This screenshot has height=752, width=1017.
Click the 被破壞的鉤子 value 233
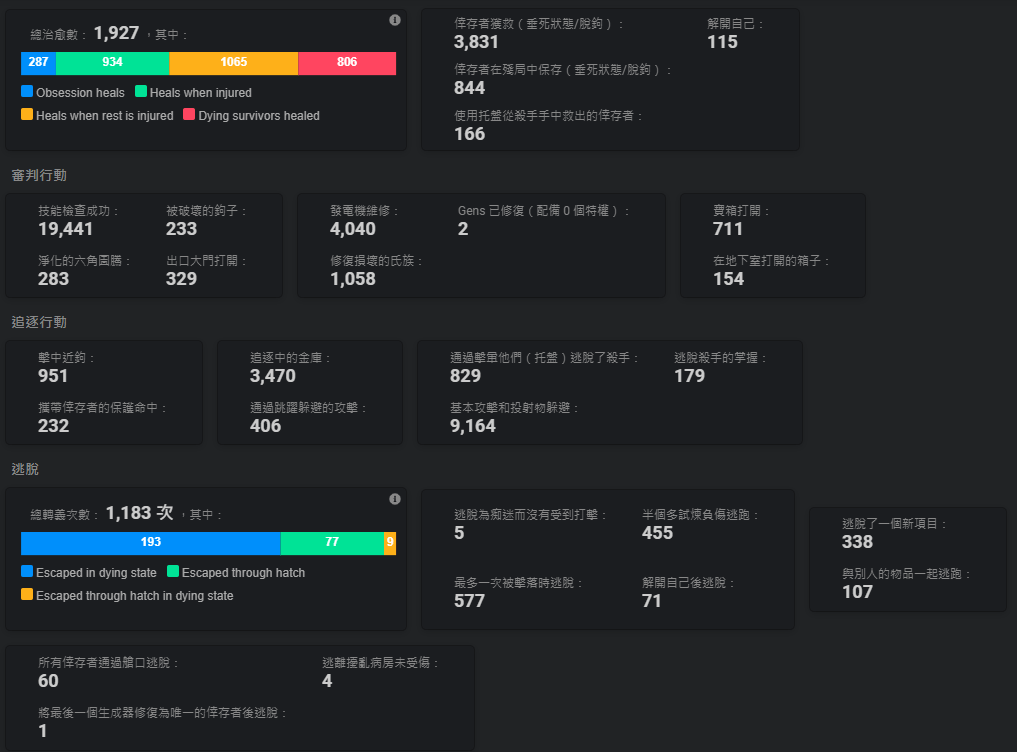point(182,229)
